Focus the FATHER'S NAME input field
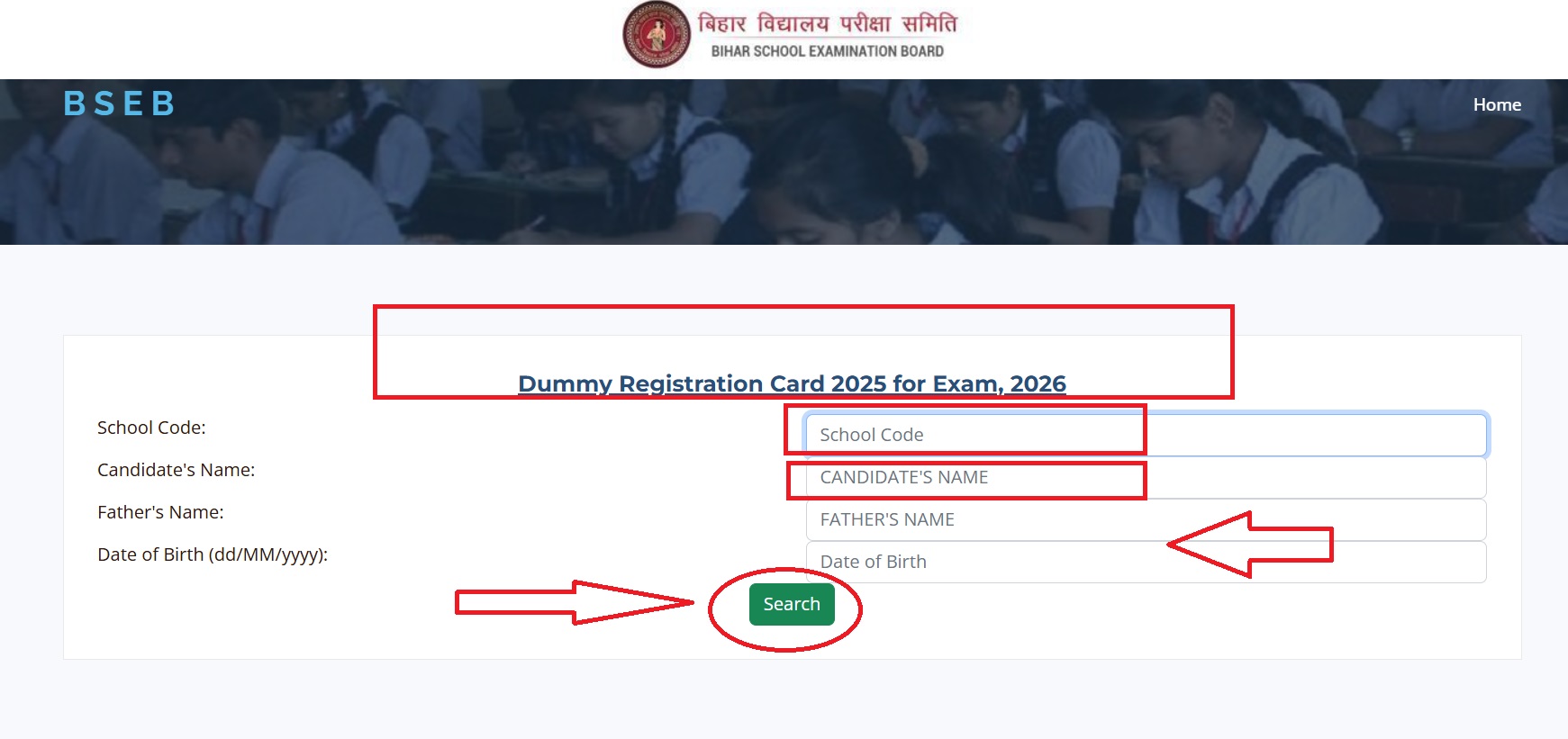The image size is (1568, 739). pyautogui.click(x=1146, y=519)
